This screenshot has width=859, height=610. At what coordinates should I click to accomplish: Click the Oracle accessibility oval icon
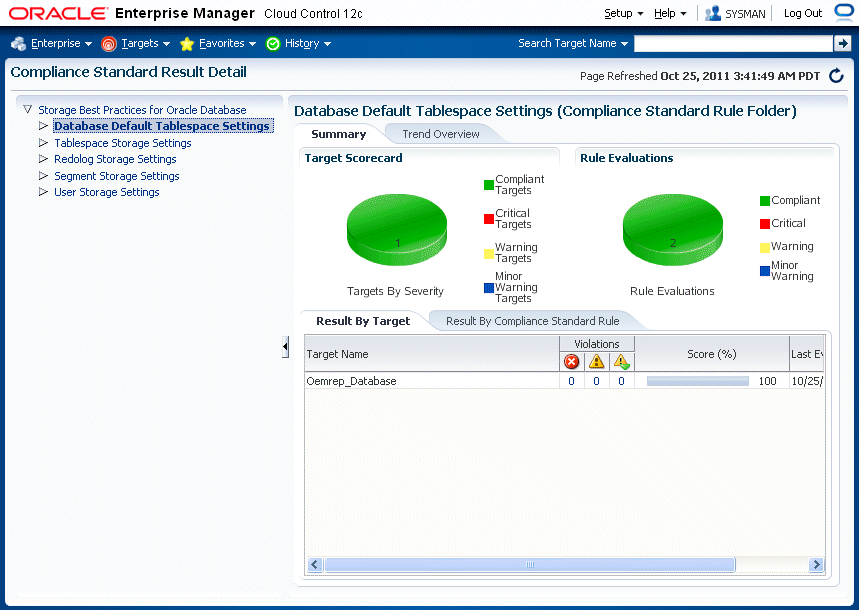(x=844, y=12)
